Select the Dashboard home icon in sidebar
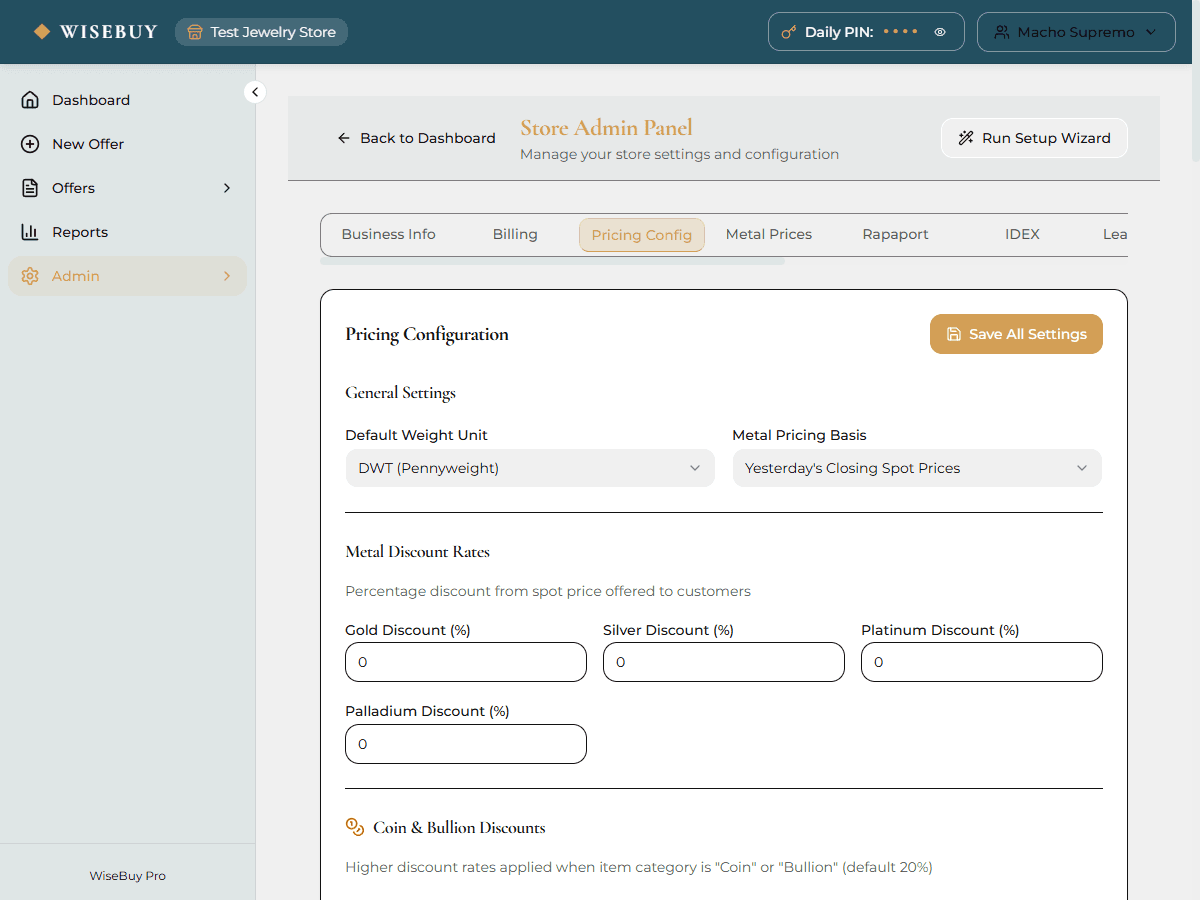Viewport: 1200px width, 900px height. tap(30, 99)
